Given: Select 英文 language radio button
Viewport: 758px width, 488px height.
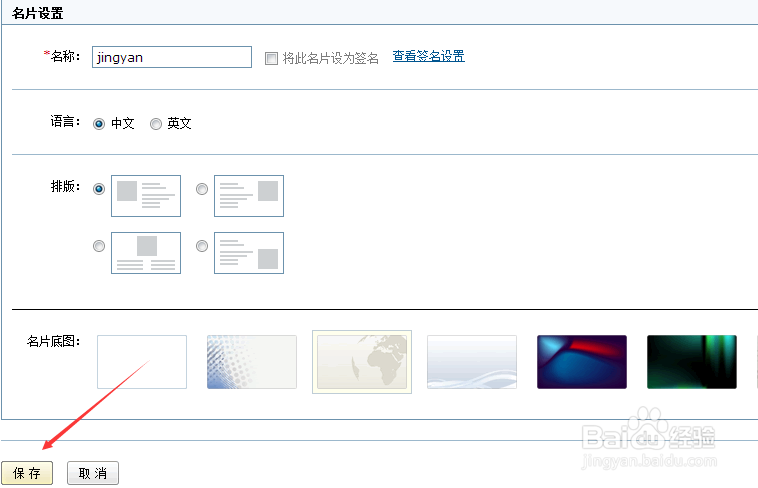Looking at the screenshot, I should (156, 124).
